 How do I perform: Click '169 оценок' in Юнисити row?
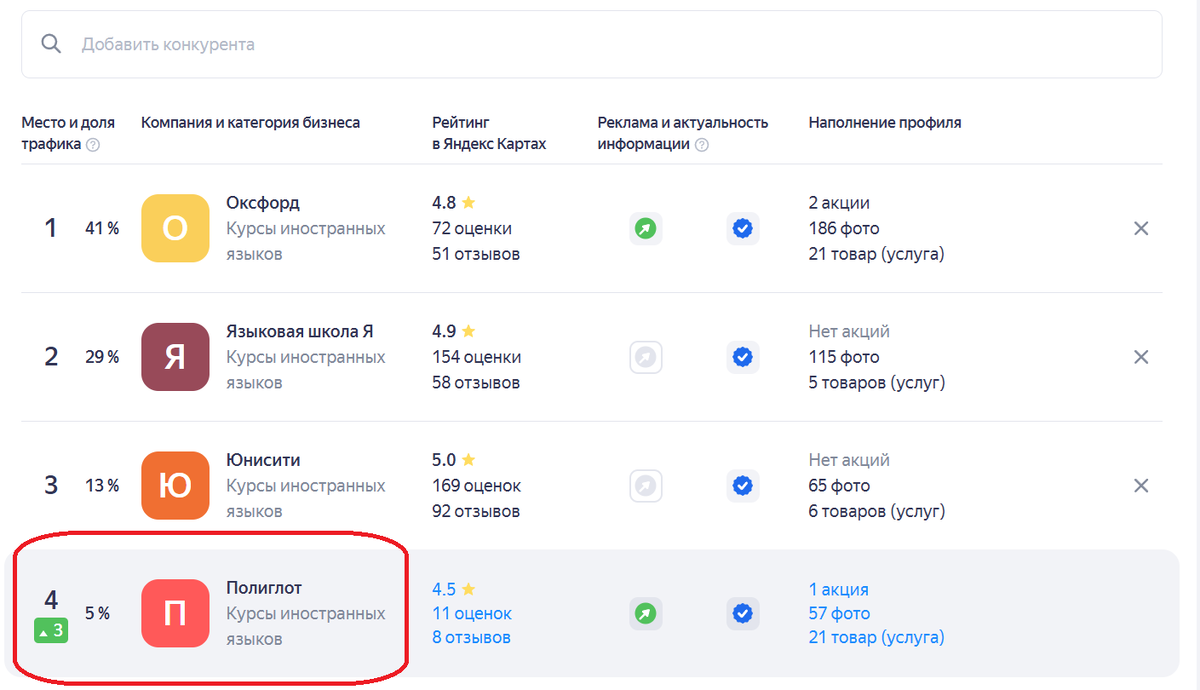[x=476, y=486]
